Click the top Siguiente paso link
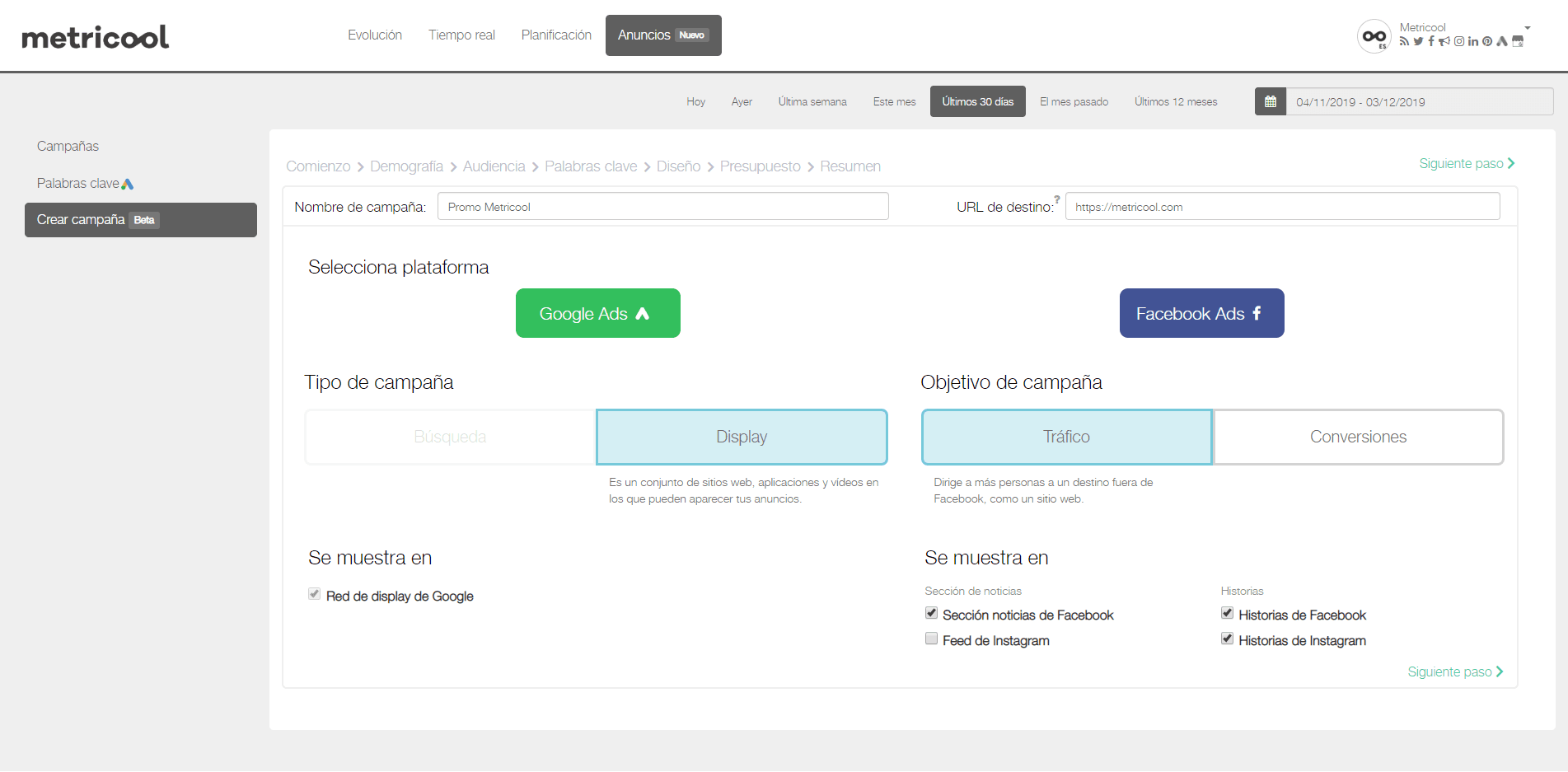The height and width of the screenshot is (772, 1568). tap(1467, 163)
